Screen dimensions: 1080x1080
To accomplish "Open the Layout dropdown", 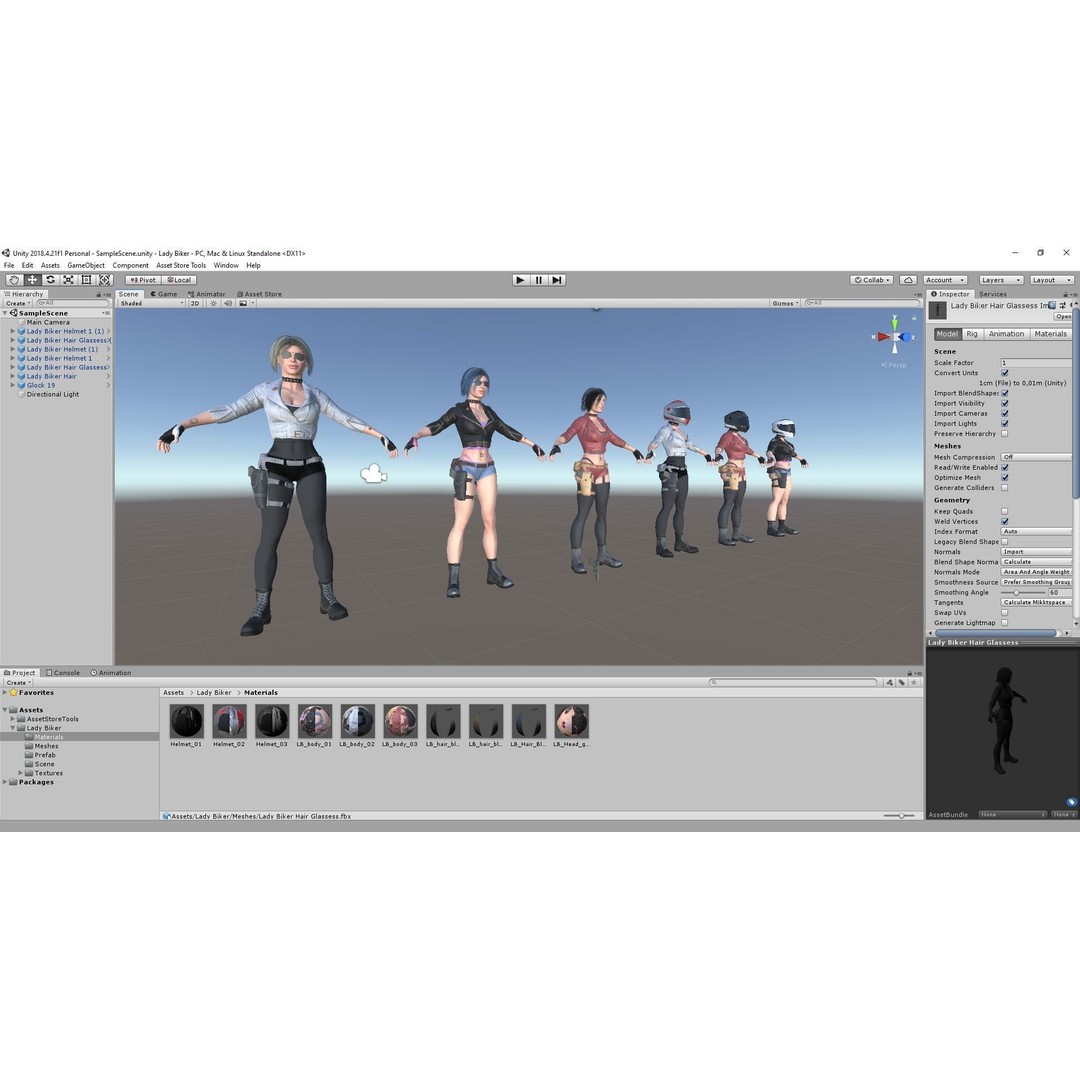I will 1051,280.
